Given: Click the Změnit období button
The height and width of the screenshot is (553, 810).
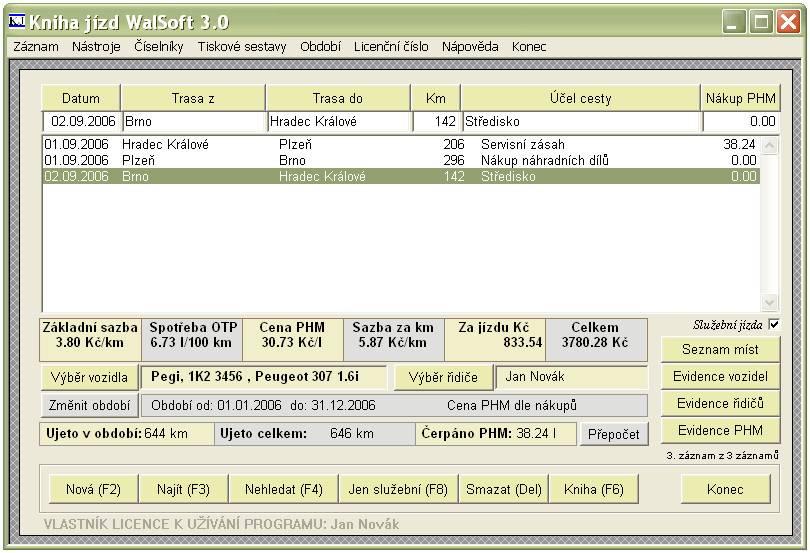Looking at the screenshot, I should click(89, 405).
